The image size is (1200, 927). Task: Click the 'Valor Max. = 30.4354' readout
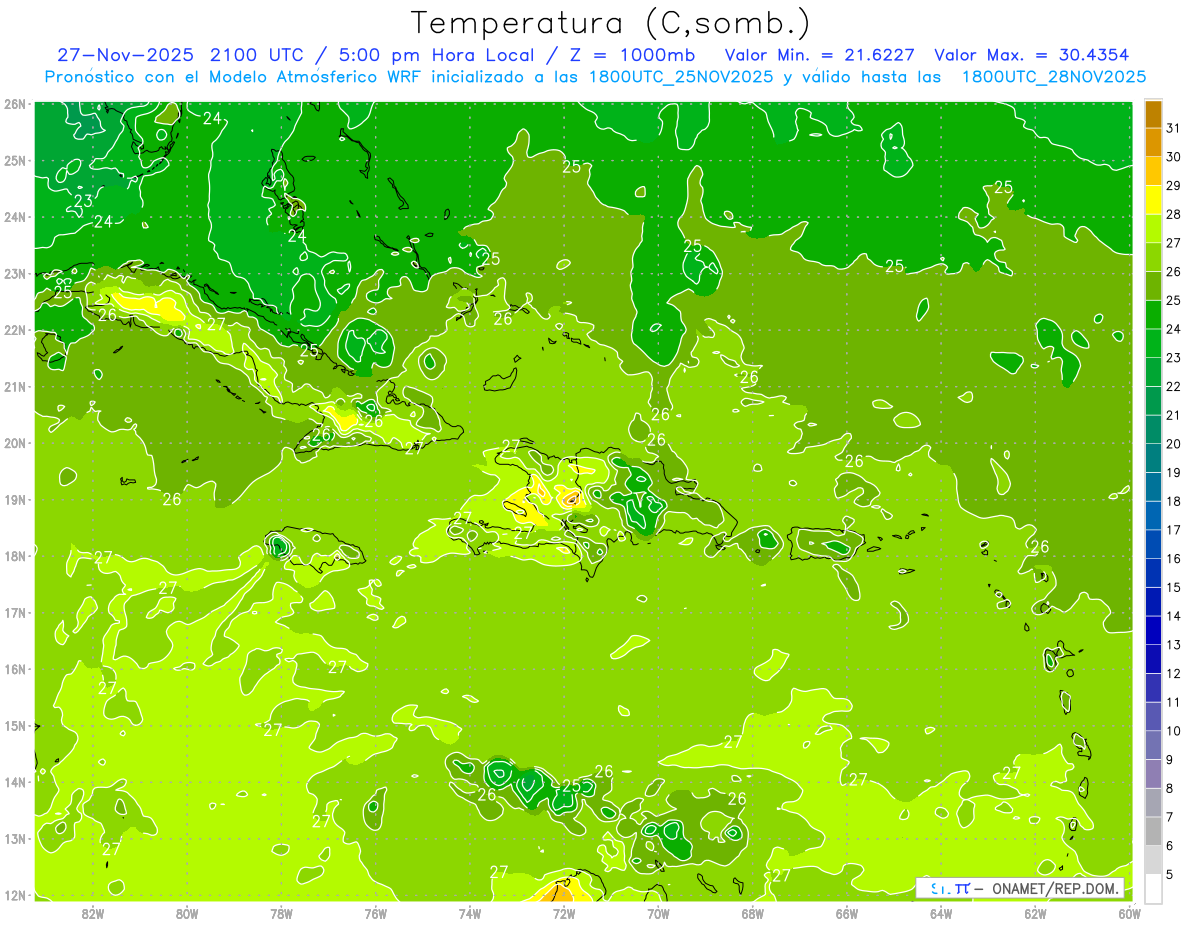pyautogui.click(x=1032, y=55)
